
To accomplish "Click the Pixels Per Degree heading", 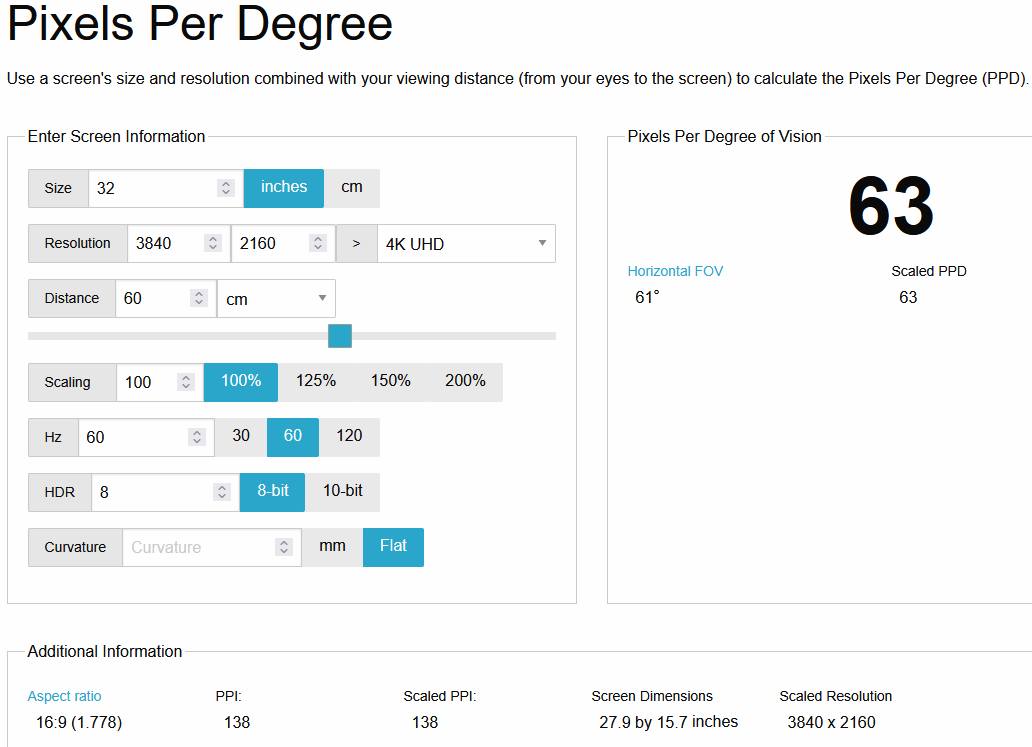I will [200, 24].
